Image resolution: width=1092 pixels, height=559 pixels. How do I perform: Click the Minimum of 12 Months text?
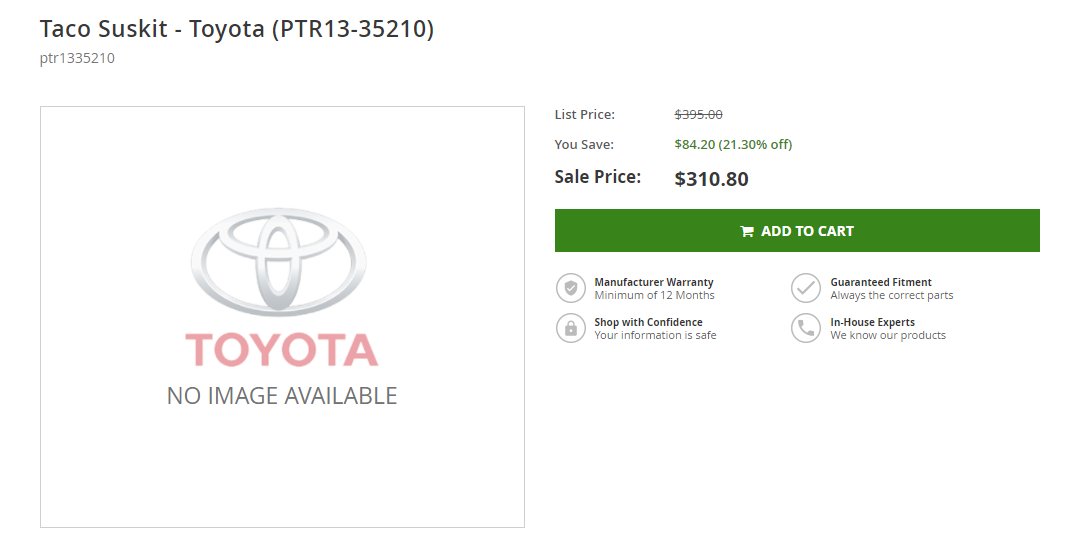click(655, 295)
